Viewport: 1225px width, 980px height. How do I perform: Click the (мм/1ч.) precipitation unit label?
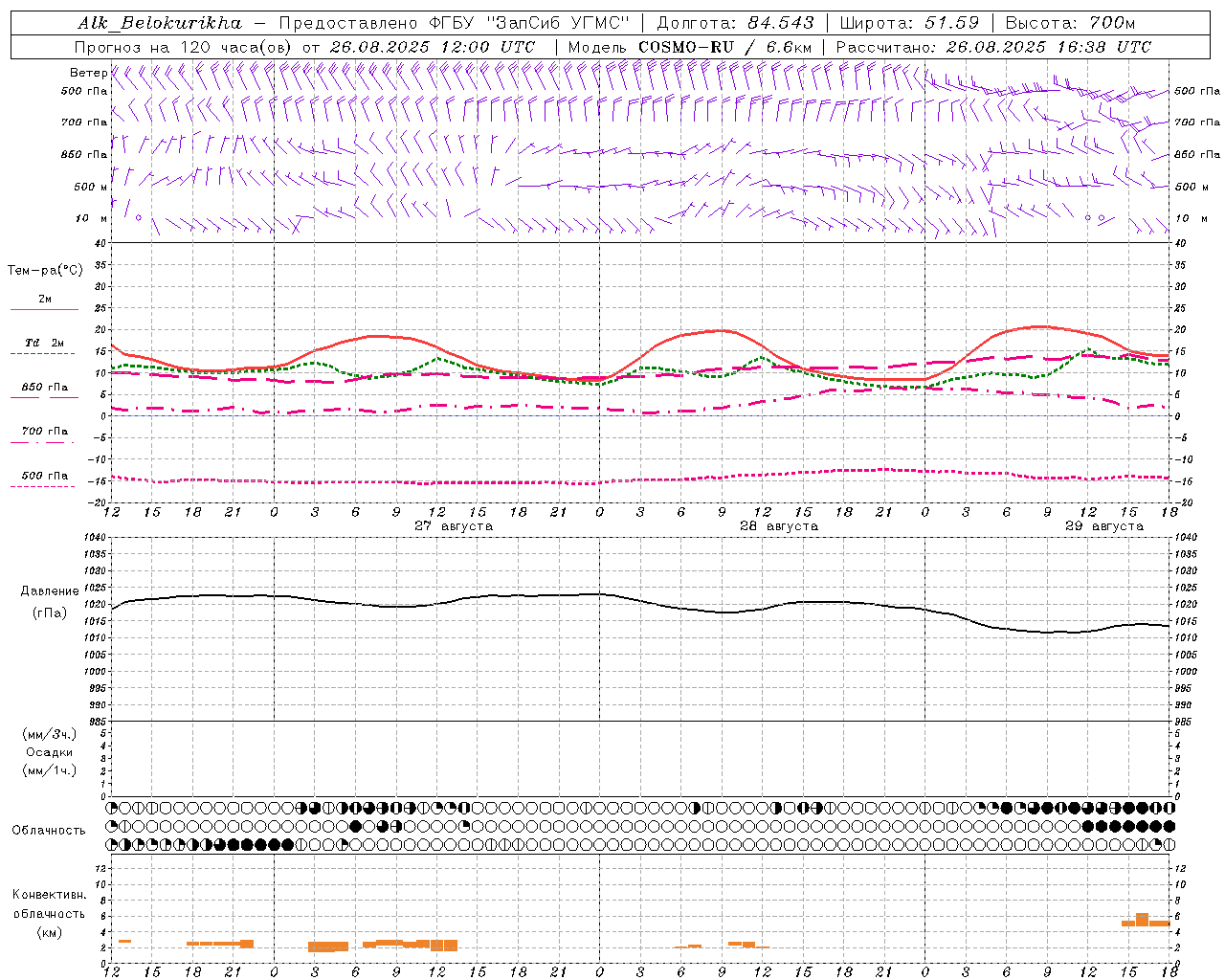pyautogui.click(x=50, y=770)
